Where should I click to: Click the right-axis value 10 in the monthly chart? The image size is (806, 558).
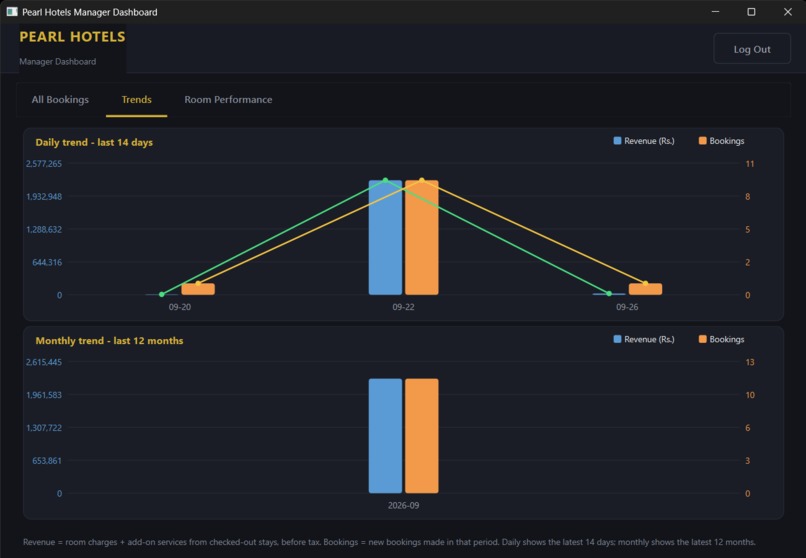click(x=750, y=395)
